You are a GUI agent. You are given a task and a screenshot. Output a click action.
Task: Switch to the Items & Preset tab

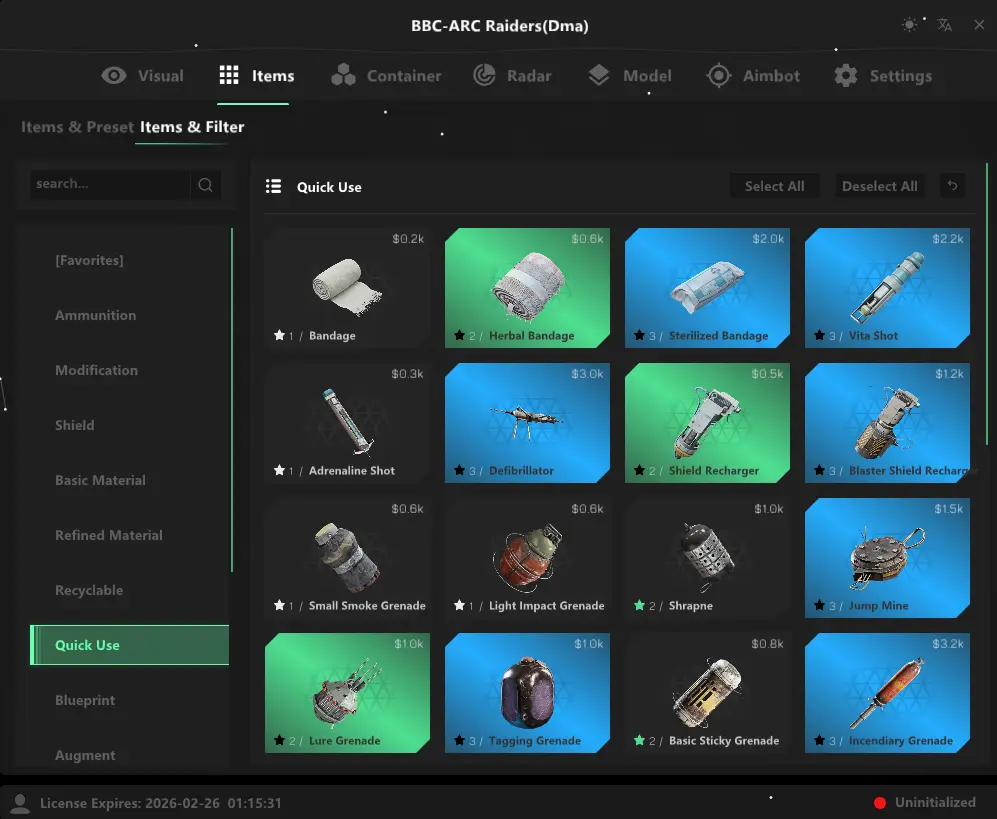tap(77, 127)
